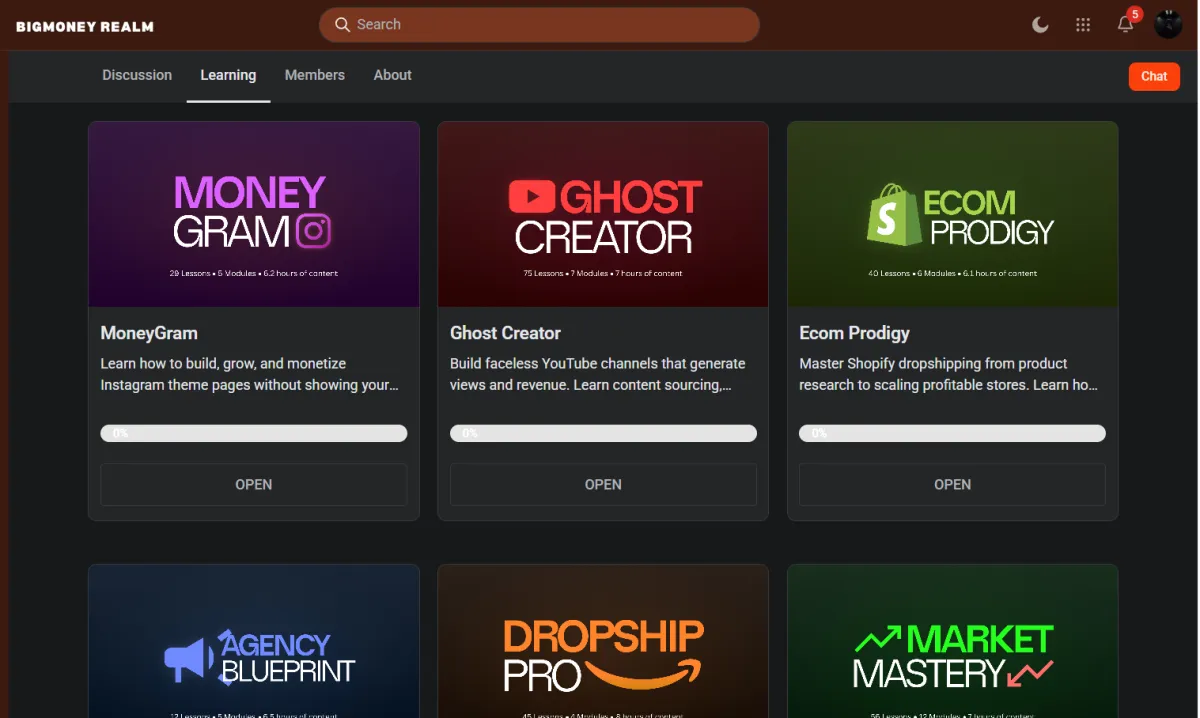This screenshot has height=718, width=1200.
Task: Click Ecom Prodigy description about Shopify dropshipping
Action: [x=949, y=374]
